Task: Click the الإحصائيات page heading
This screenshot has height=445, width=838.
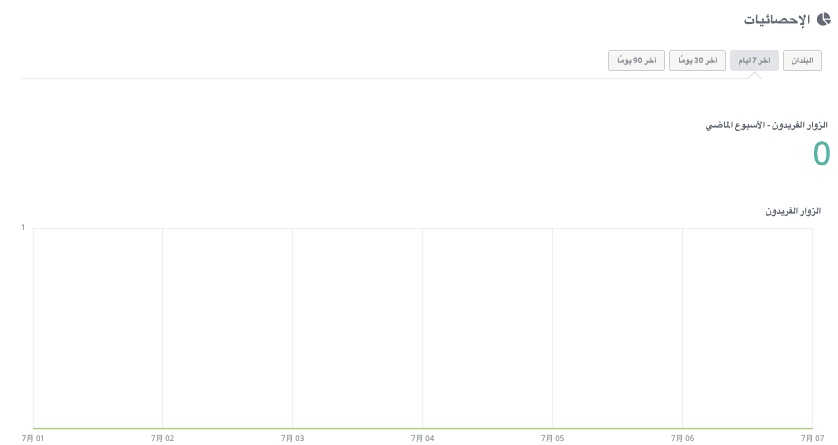Action: pyautogui.click(x=777, y=20)
